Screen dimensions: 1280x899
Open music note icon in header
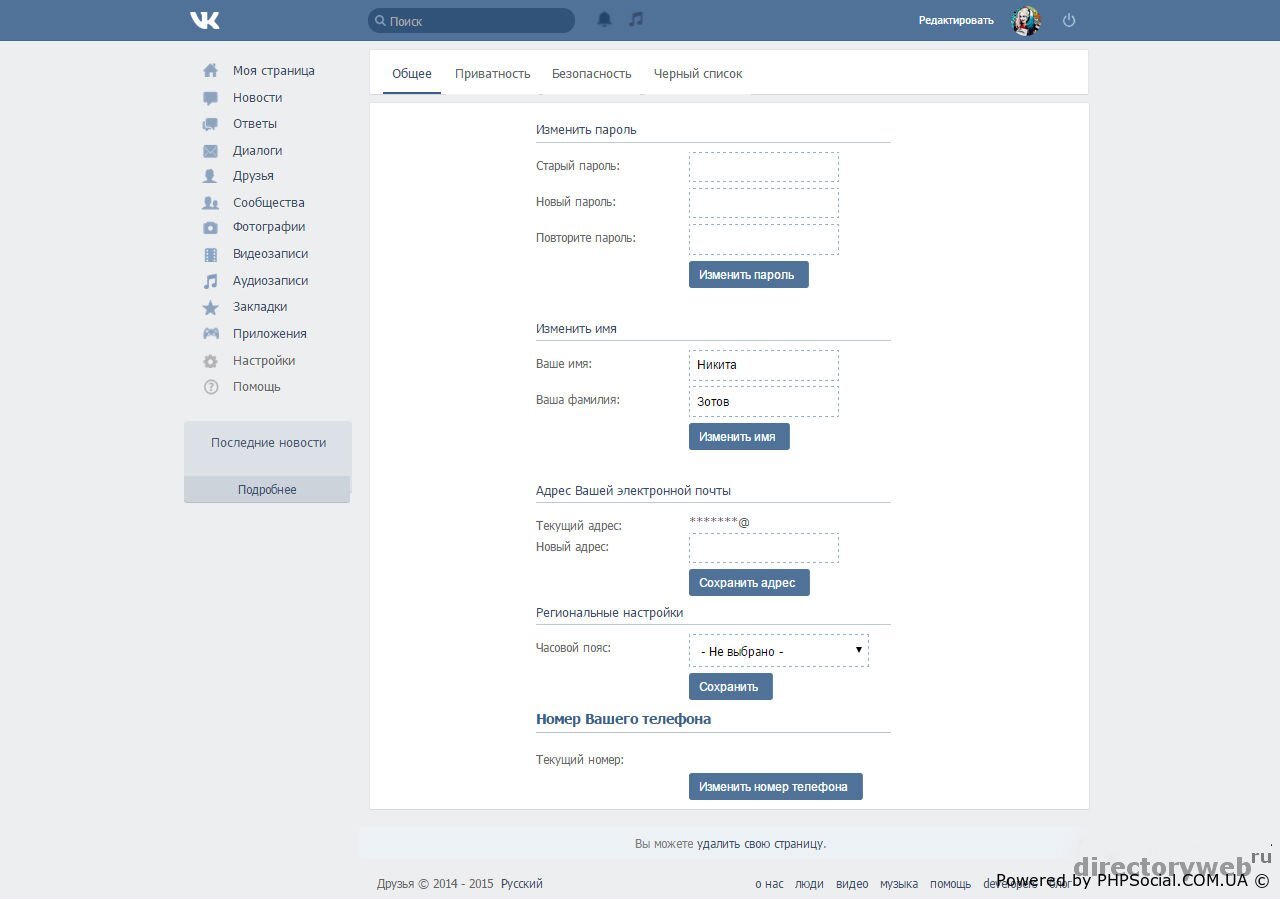pos(636,19)
